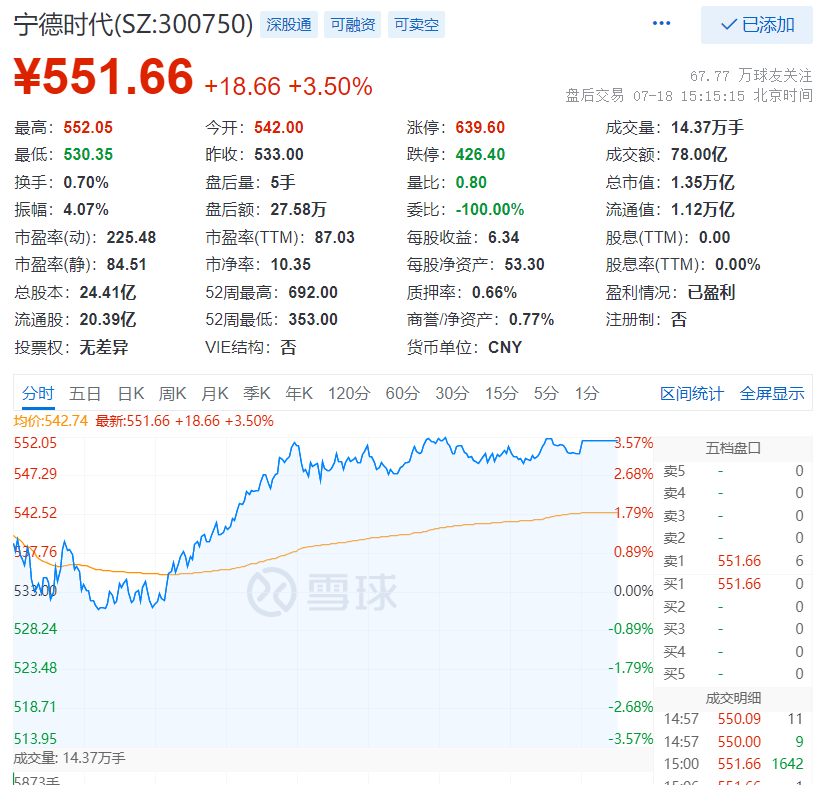Click the 总市值 value 1.35万亿
This screenshot has width=816, height=785.
[x=703, y=183]
